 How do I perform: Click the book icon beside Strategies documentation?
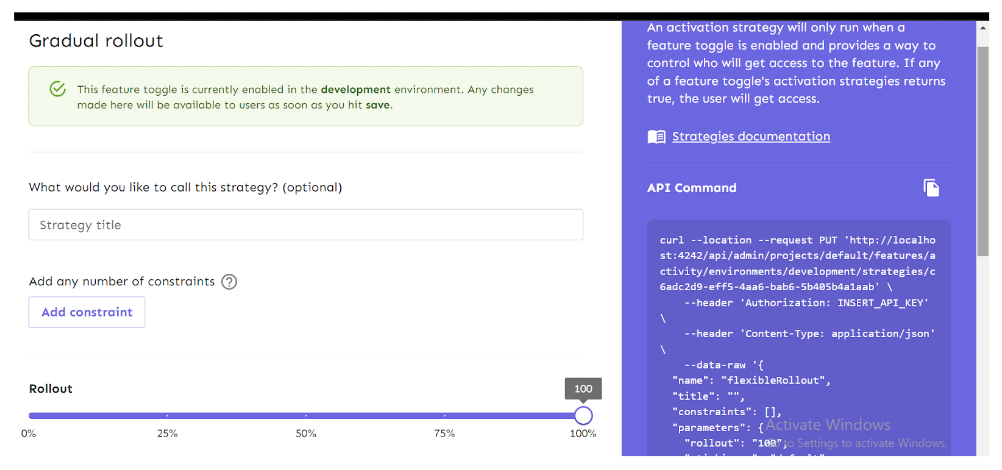point(656,137)
